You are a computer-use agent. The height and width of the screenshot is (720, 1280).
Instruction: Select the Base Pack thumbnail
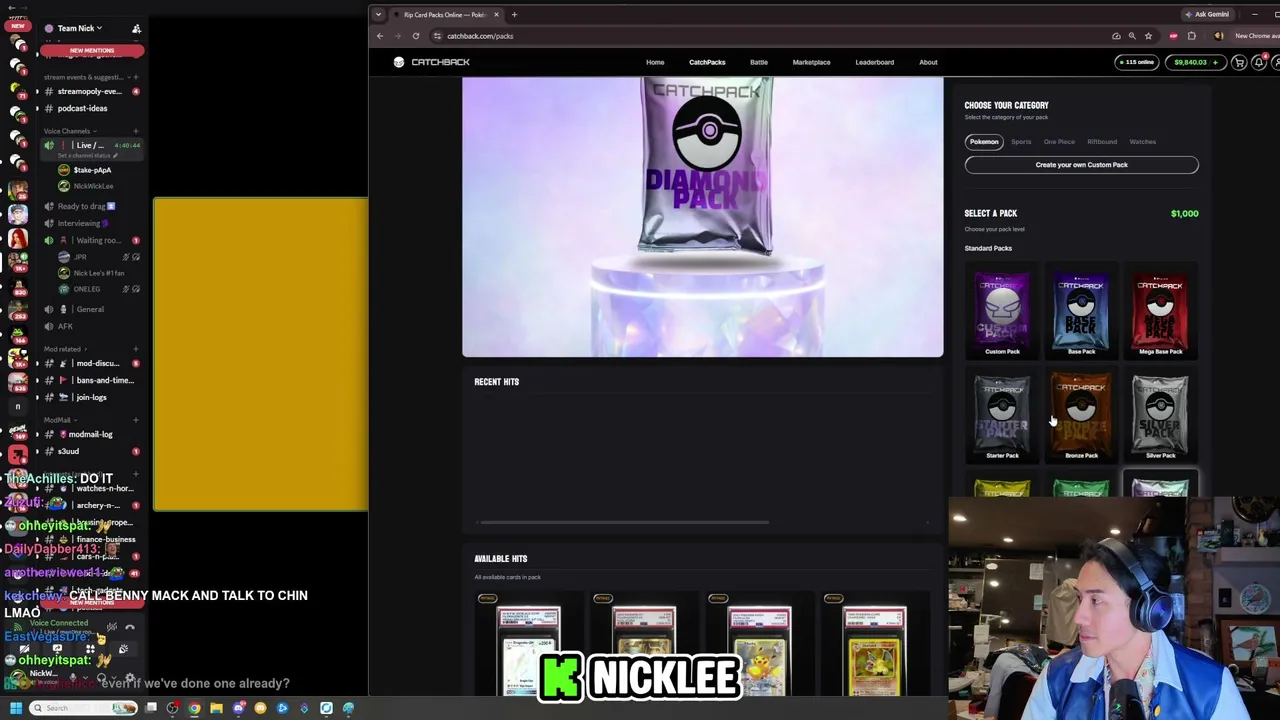[1081, 312]
